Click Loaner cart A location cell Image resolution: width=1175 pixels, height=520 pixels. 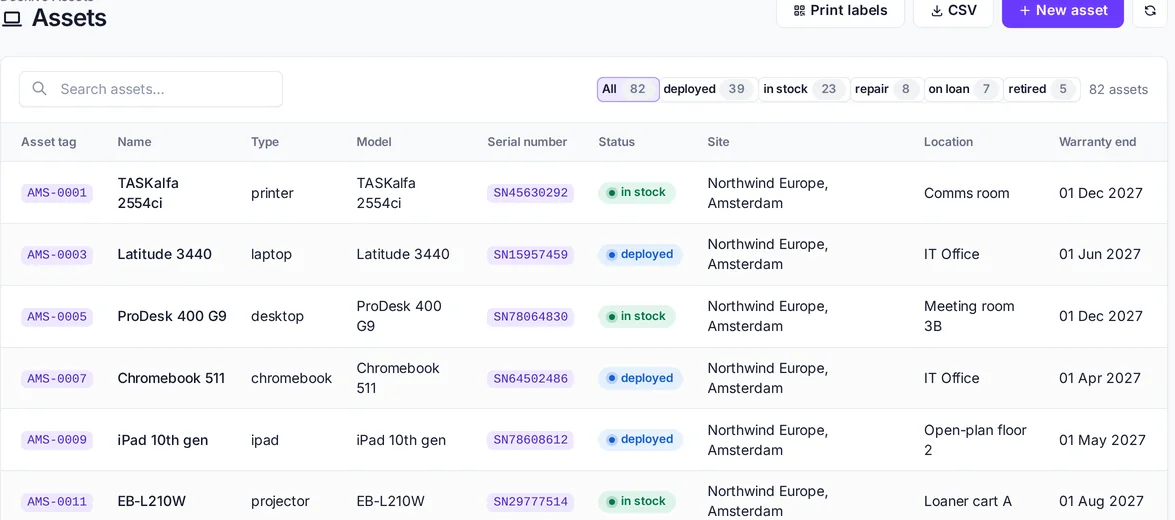click(968, 501)
